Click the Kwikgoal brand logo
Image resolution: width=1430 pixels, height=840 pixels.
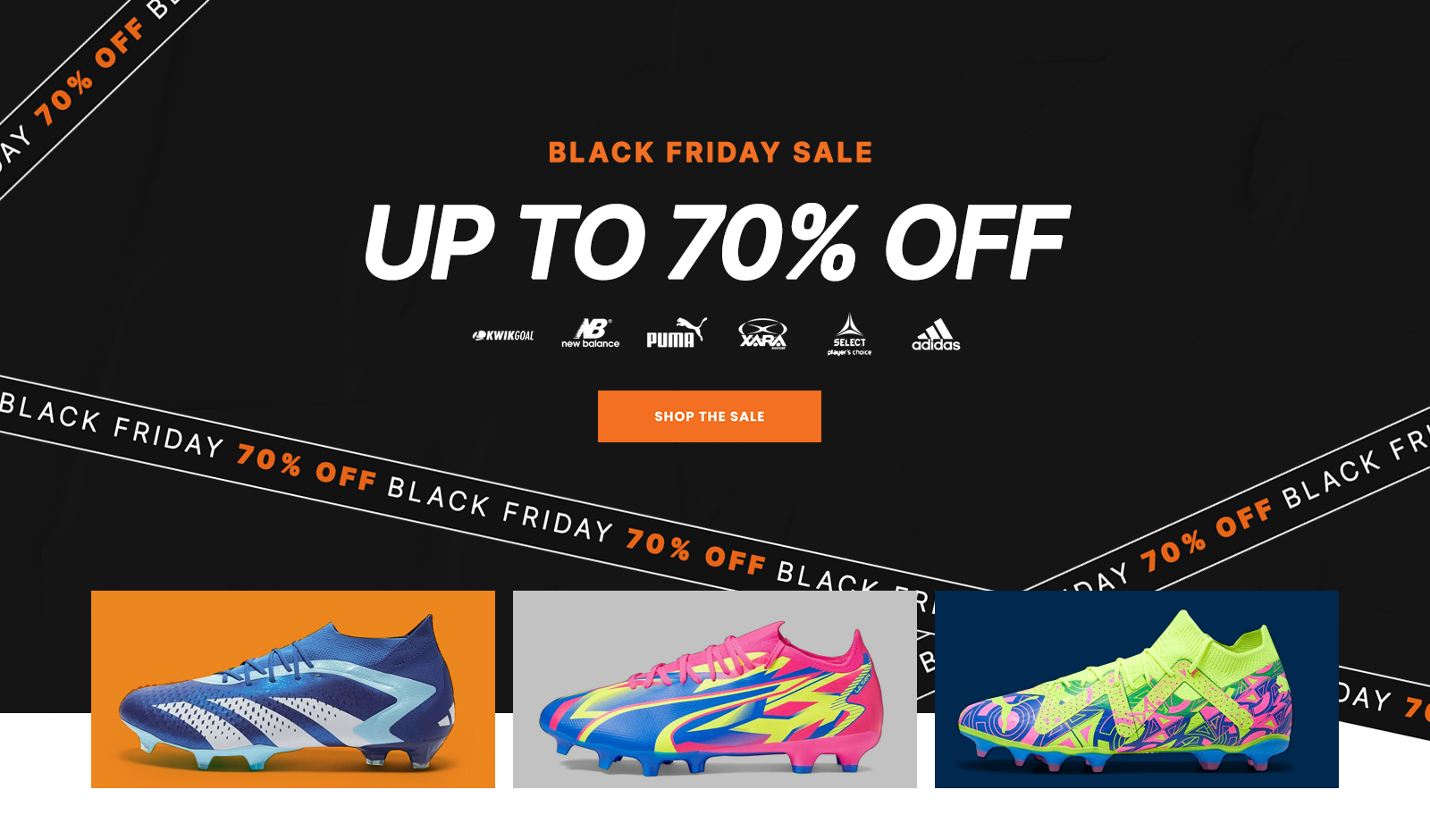click(x=503, y=336)
